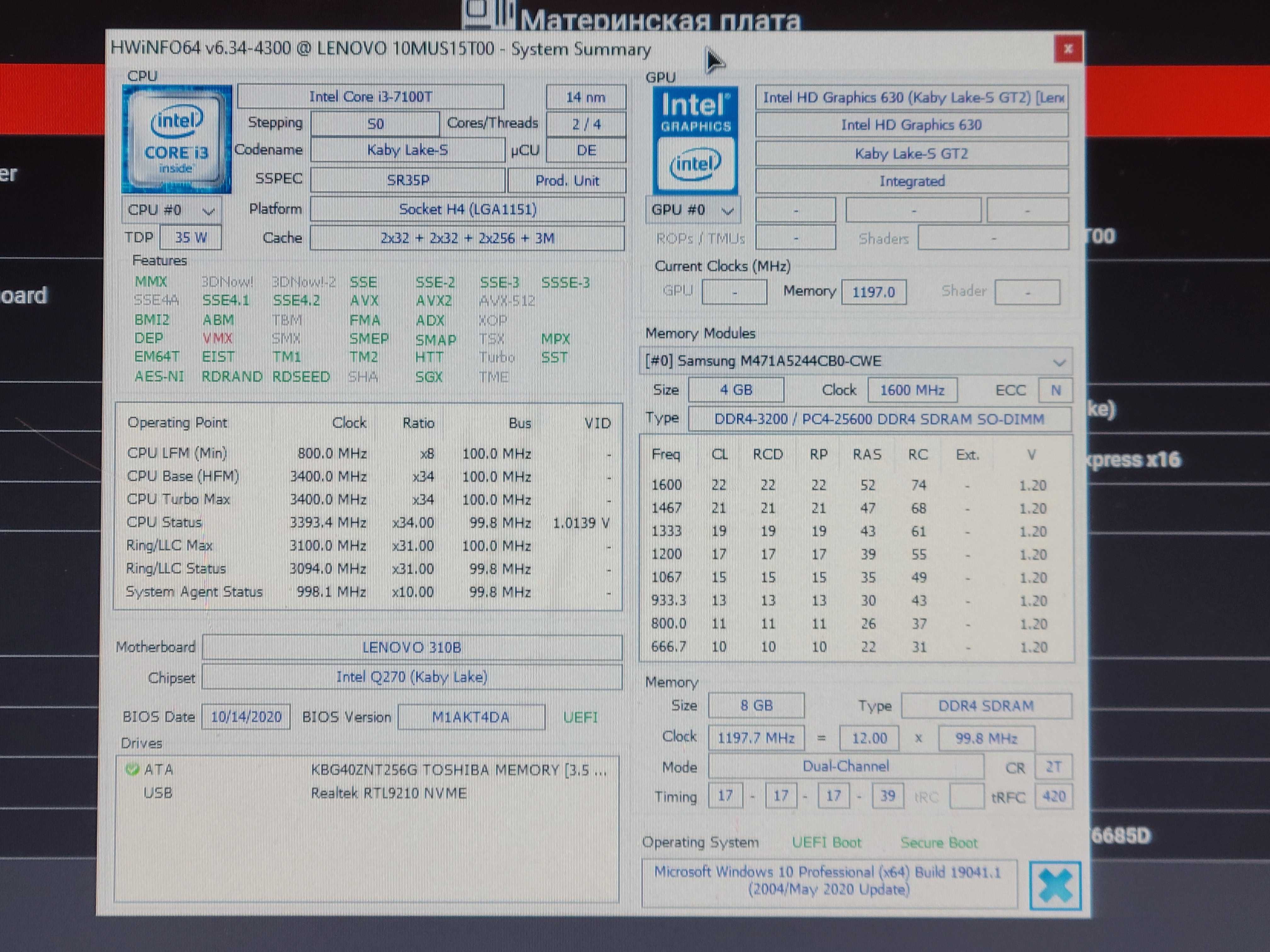Click the DDR4 SDRAM memory type field
Screen dimensions: 1270x952
[x=987, y=706]
